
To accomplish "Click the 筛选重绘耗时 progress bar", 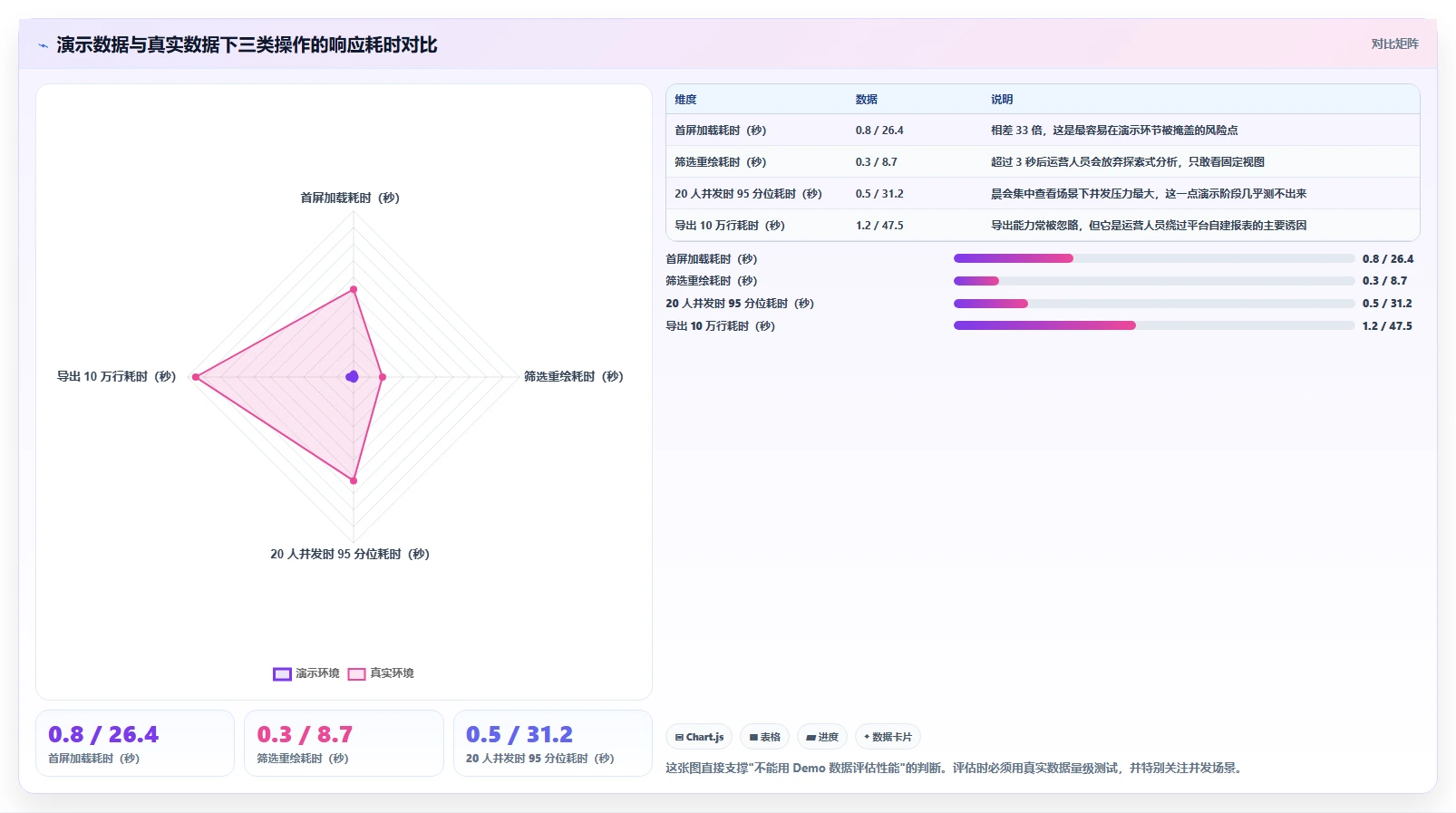I will pyautogui.click(x=1154, y=281).
